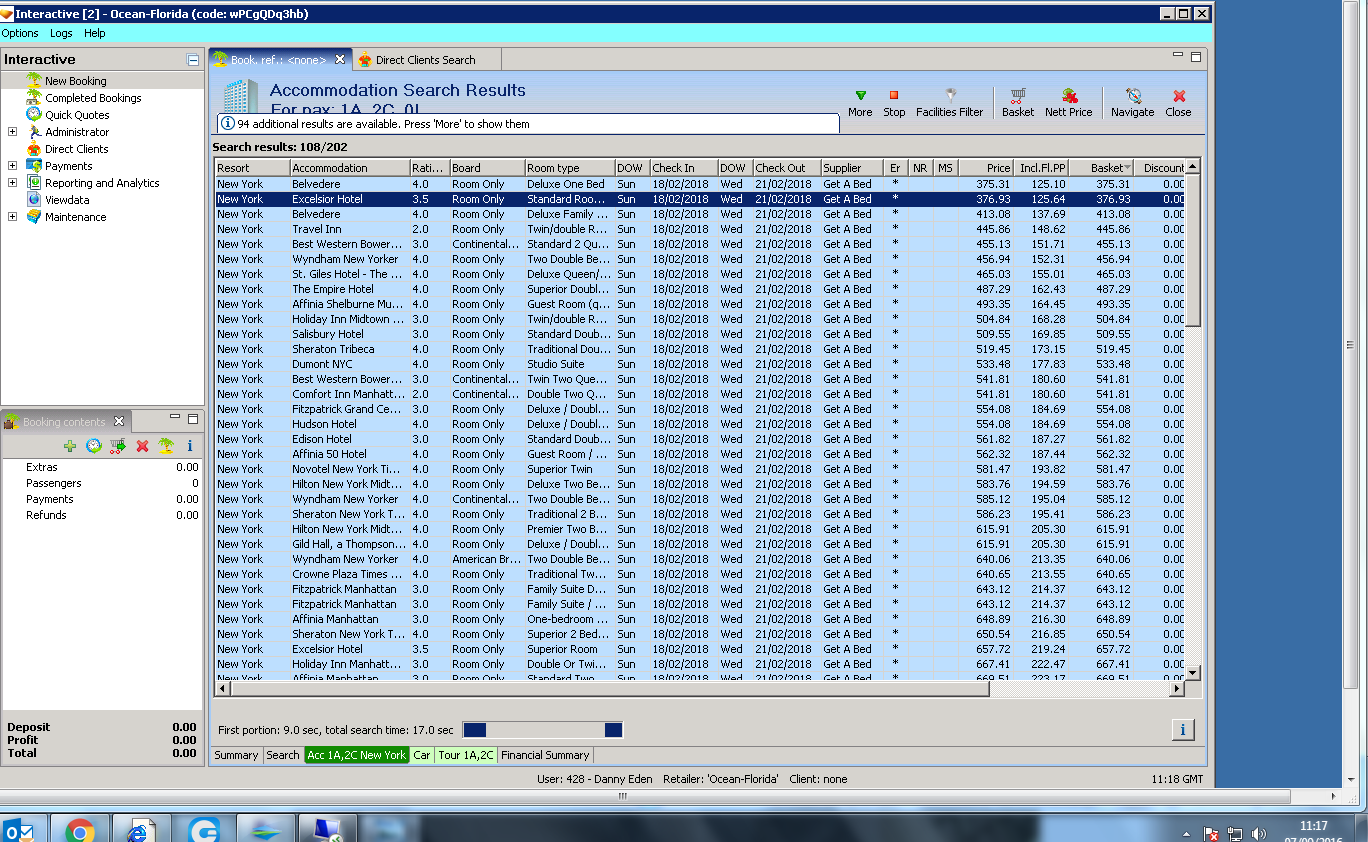Open the Help menu
Image resolution: width=1368 pixels, height=842 pixels.
94,33
